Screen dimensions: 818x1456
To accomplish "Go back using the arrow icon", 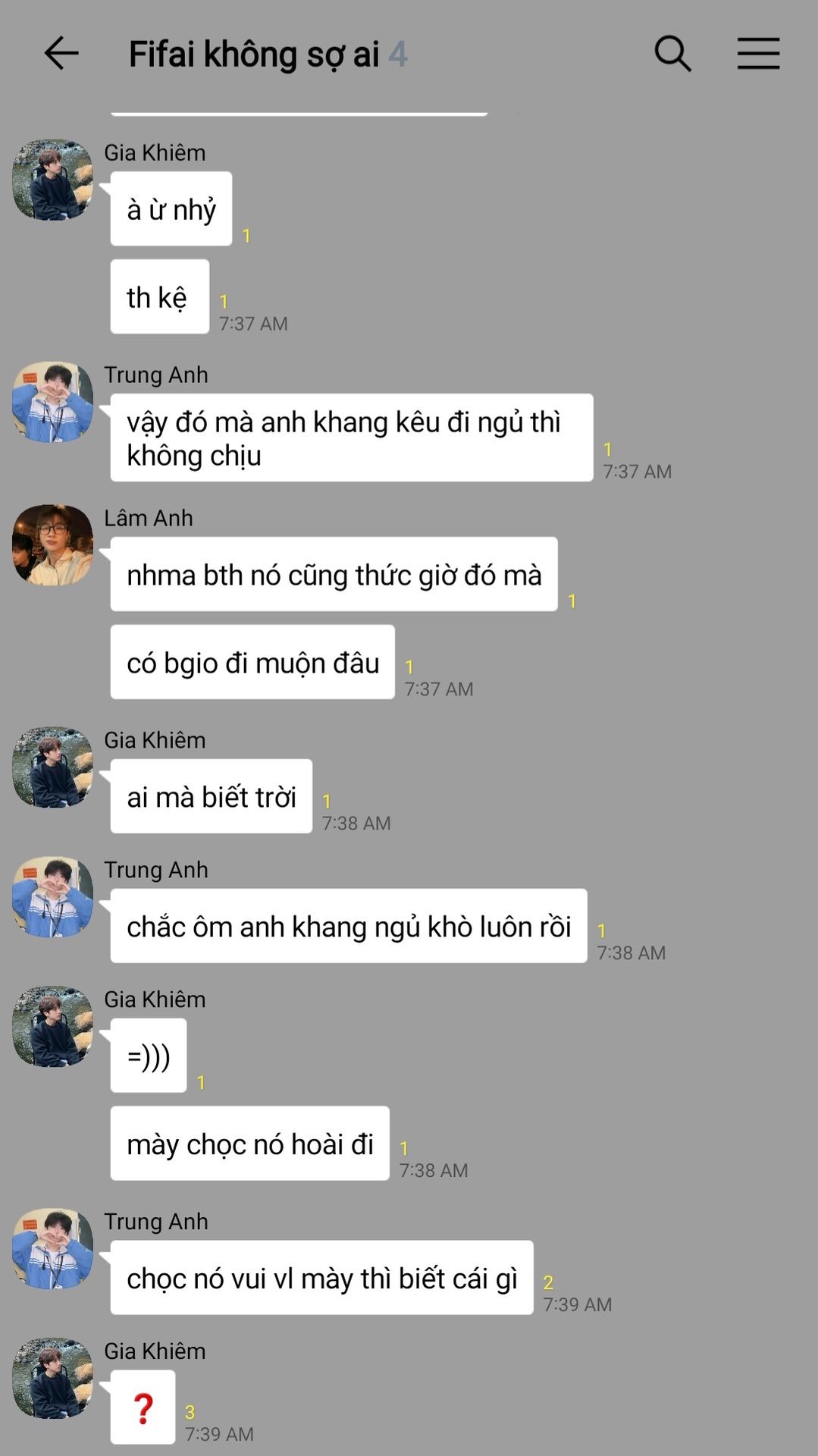I will [61, 53].
